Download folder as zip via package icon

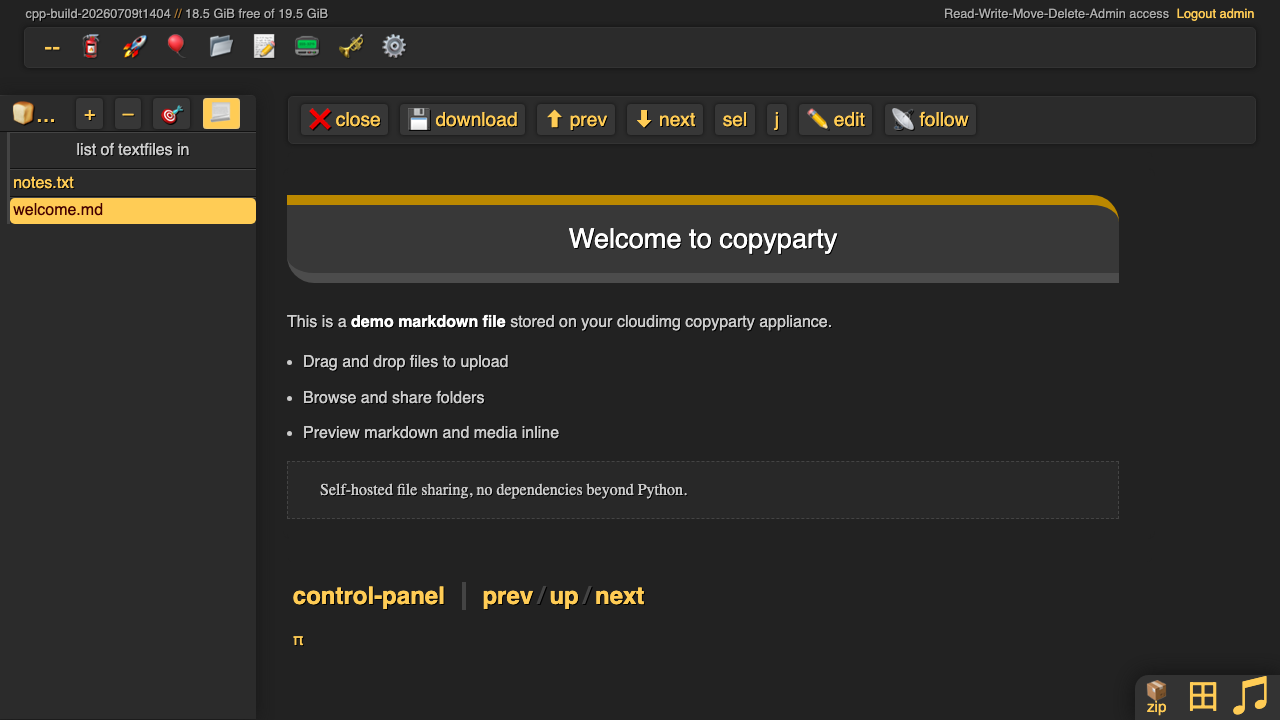[x=1156, y=697]
